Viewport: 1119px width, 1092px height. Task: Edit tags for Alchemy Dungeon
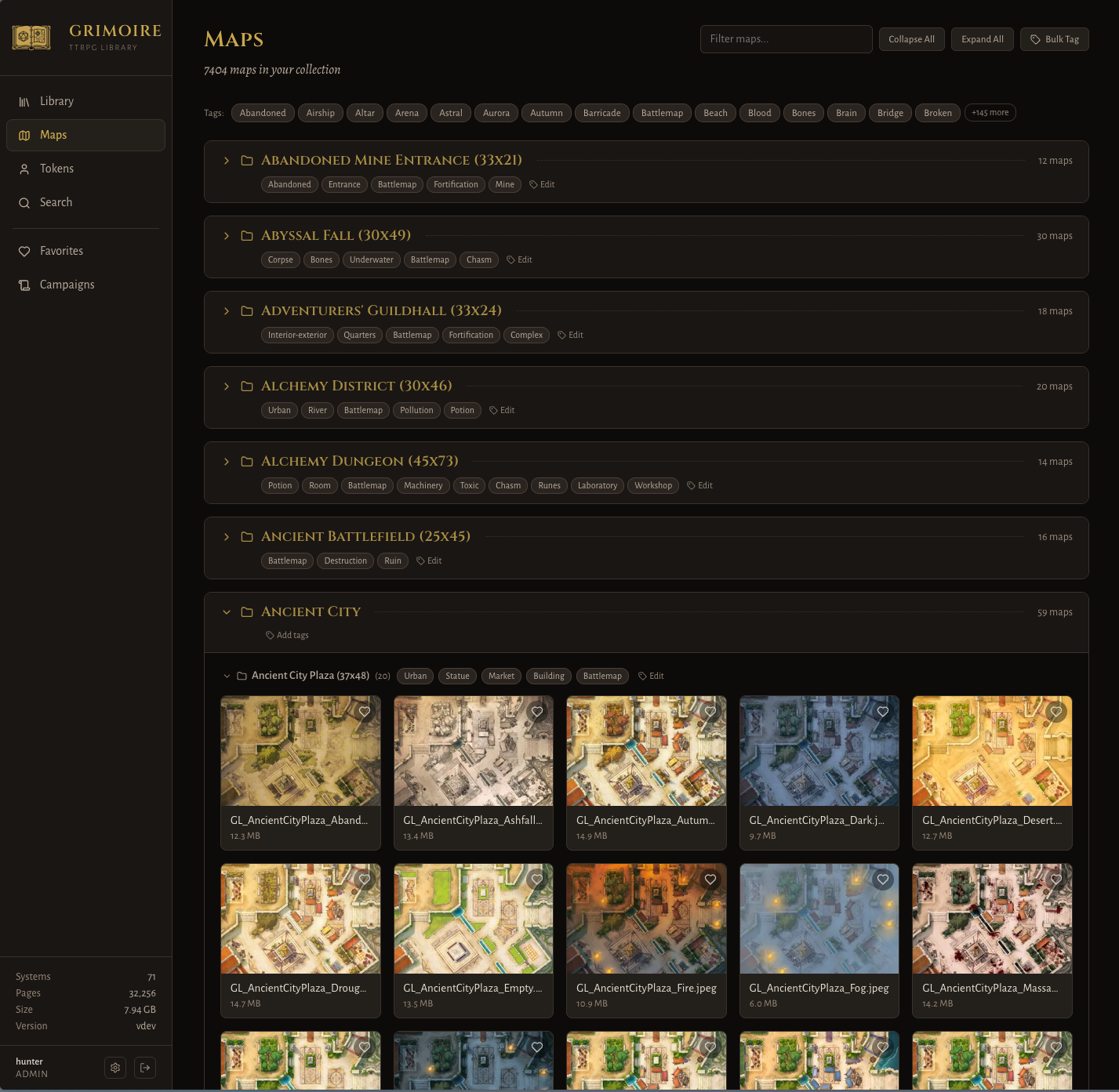[x=699, y=485]
